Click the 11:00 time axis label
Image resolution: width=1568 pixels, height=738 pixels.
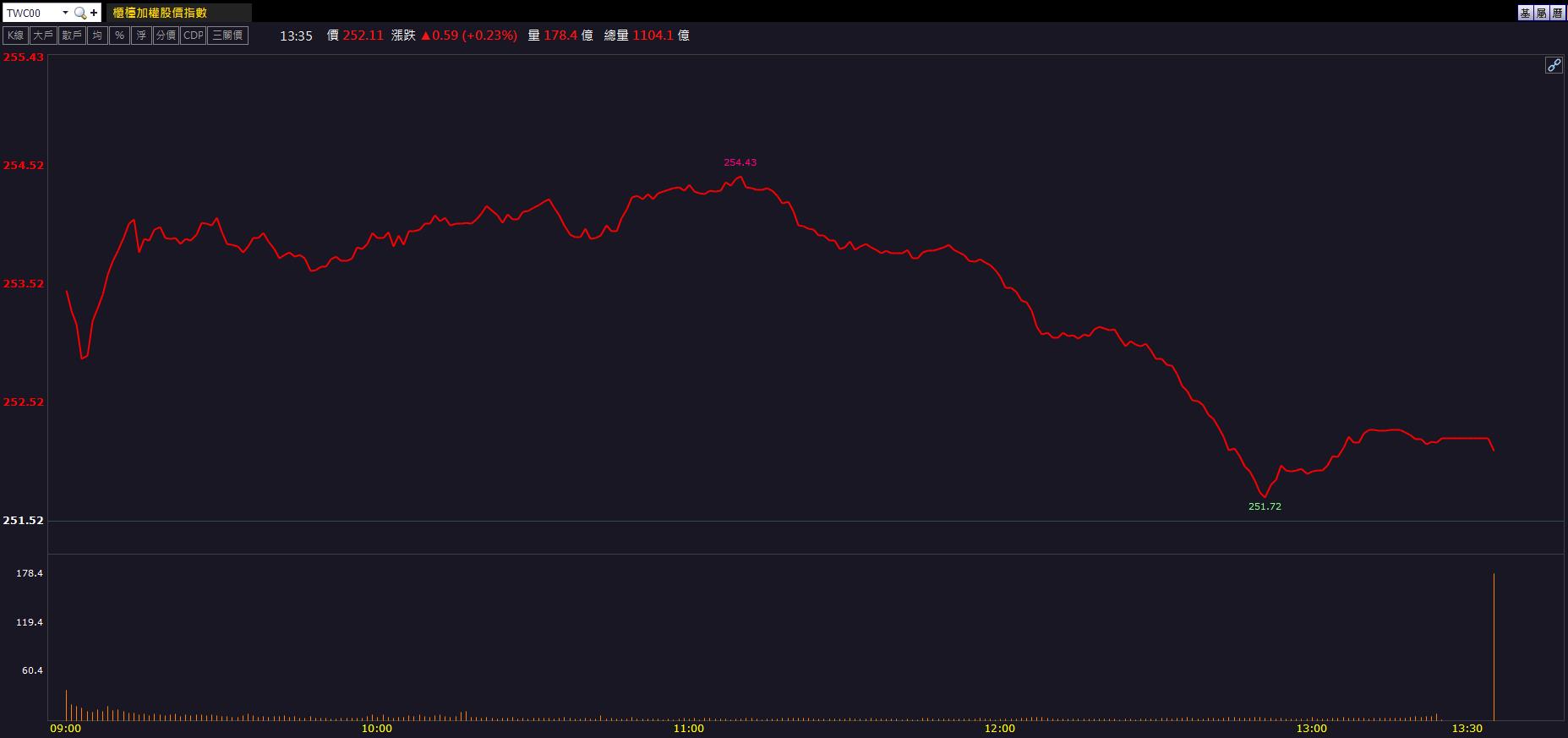tap(689, 728)
